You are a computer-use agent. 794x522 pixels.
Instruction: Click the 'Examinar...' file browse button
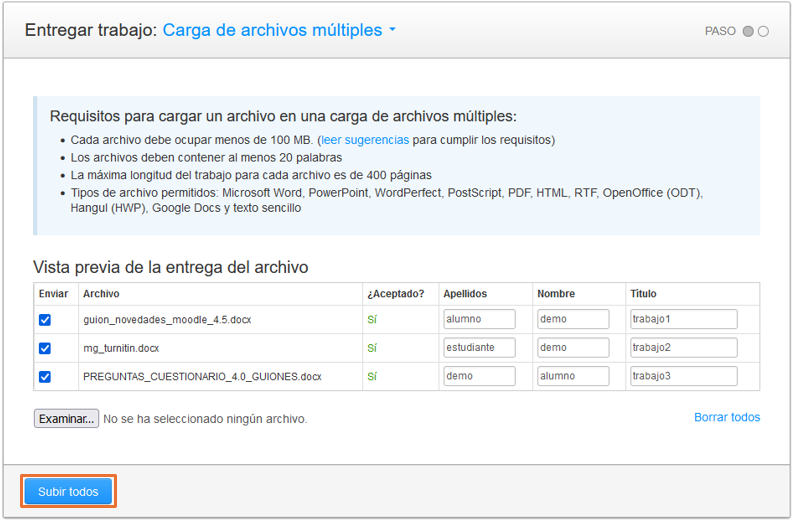[66, 419]
